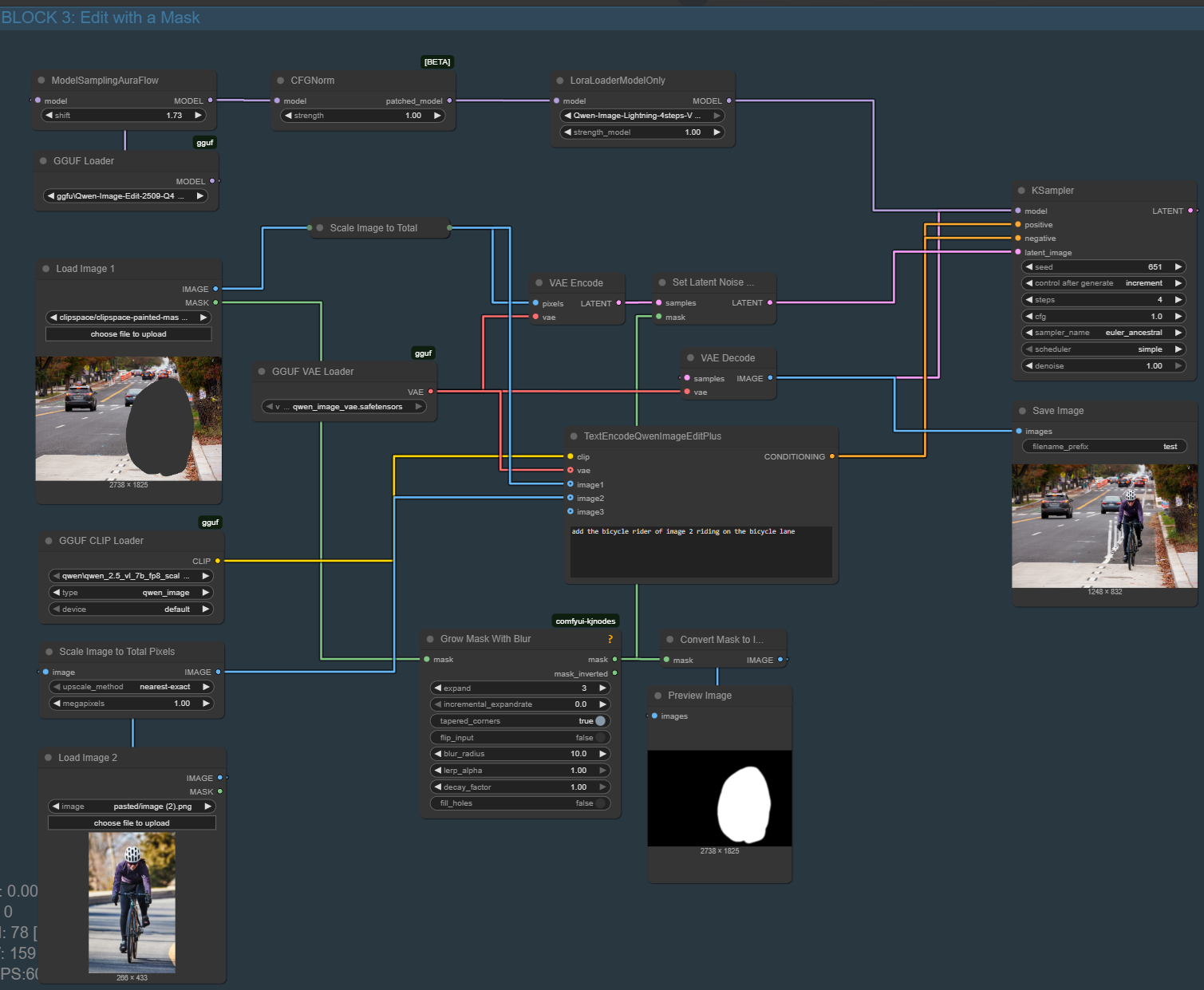Screen dimensions: 1204x990
Task: Toggle tapered_corners off in Grow Mask With Blur
Action: (600, 721)
